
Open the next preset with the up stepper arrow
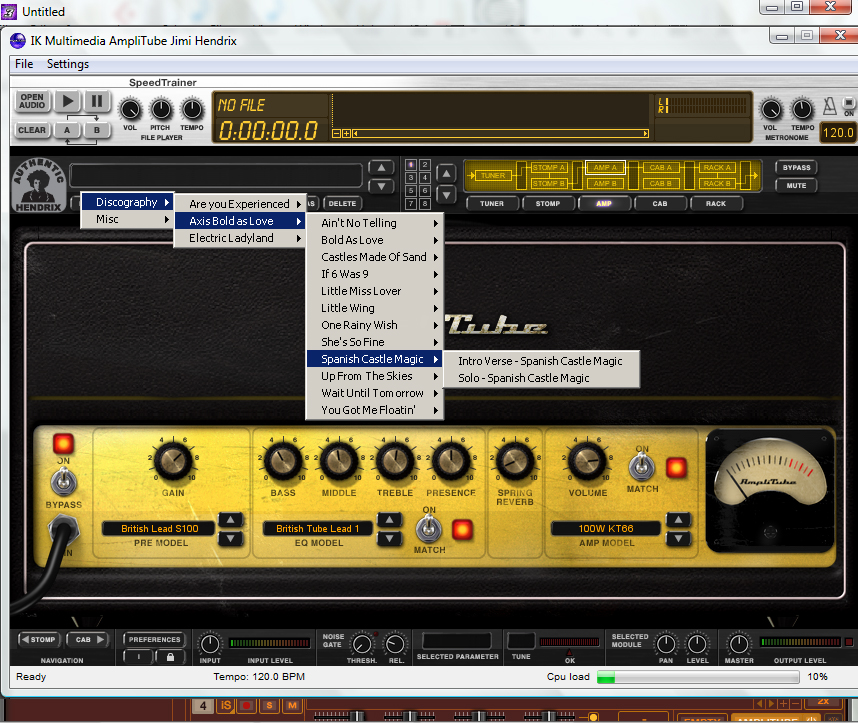click(381, 167)
